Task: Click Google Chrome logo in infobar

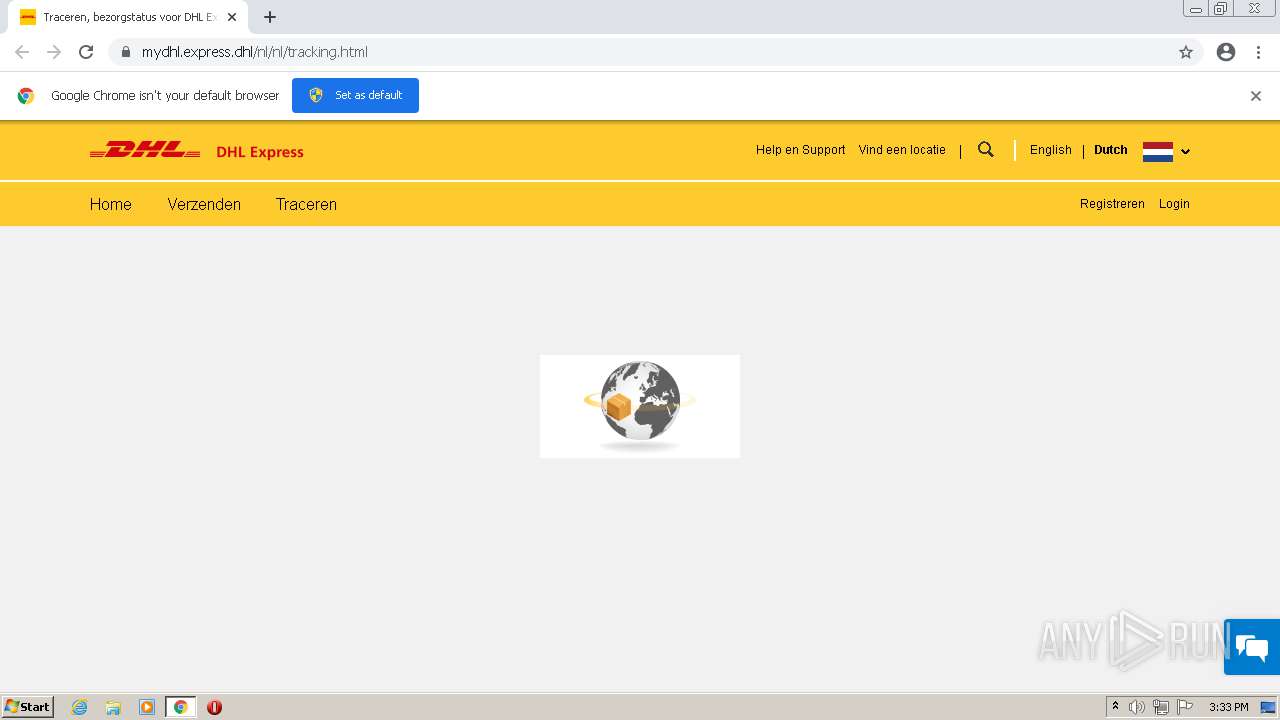Action: point(26,96)
